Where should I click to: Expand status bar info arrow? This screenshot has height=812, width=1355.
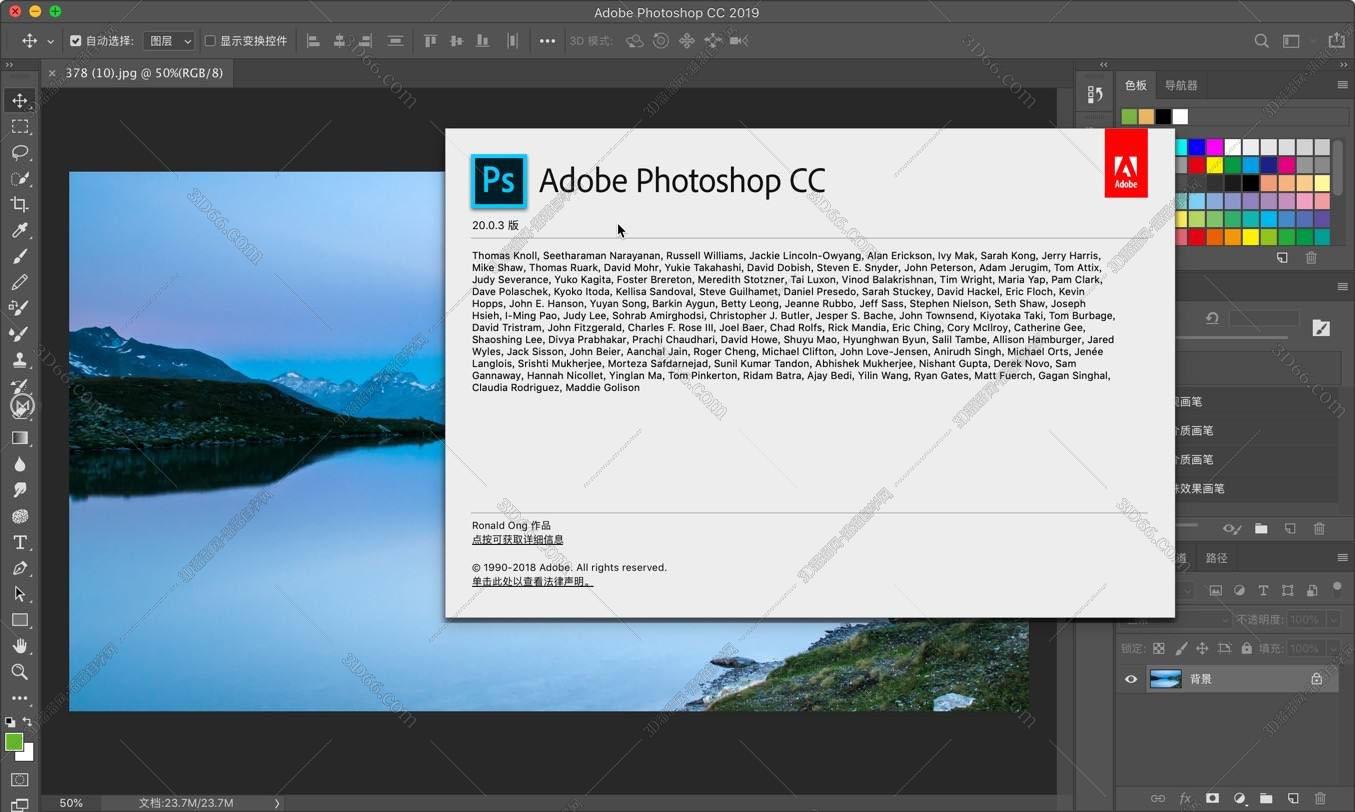[277, 803]
